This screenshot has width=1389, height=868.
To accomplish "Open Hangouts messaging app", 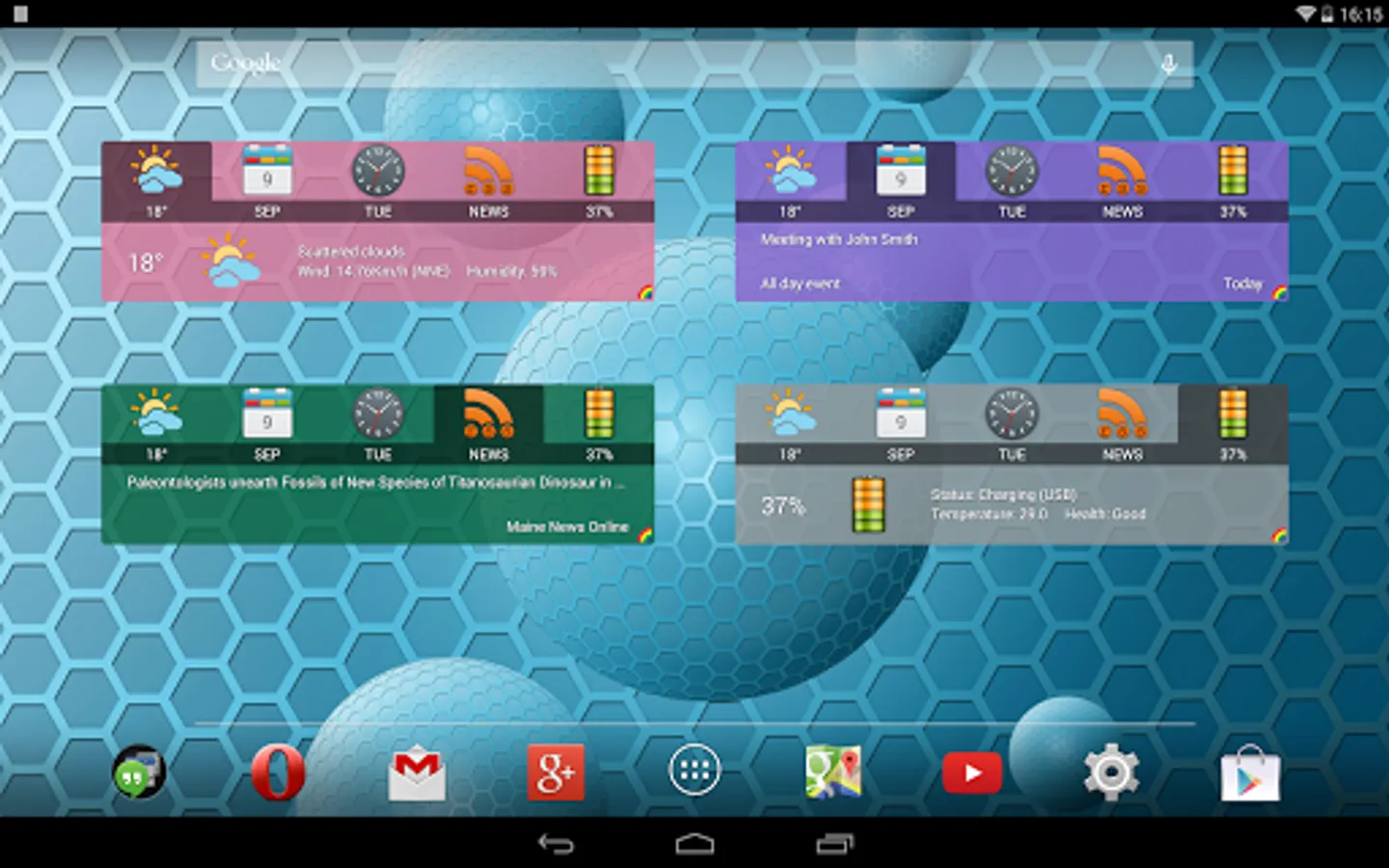I will click(x=139, y=773).
